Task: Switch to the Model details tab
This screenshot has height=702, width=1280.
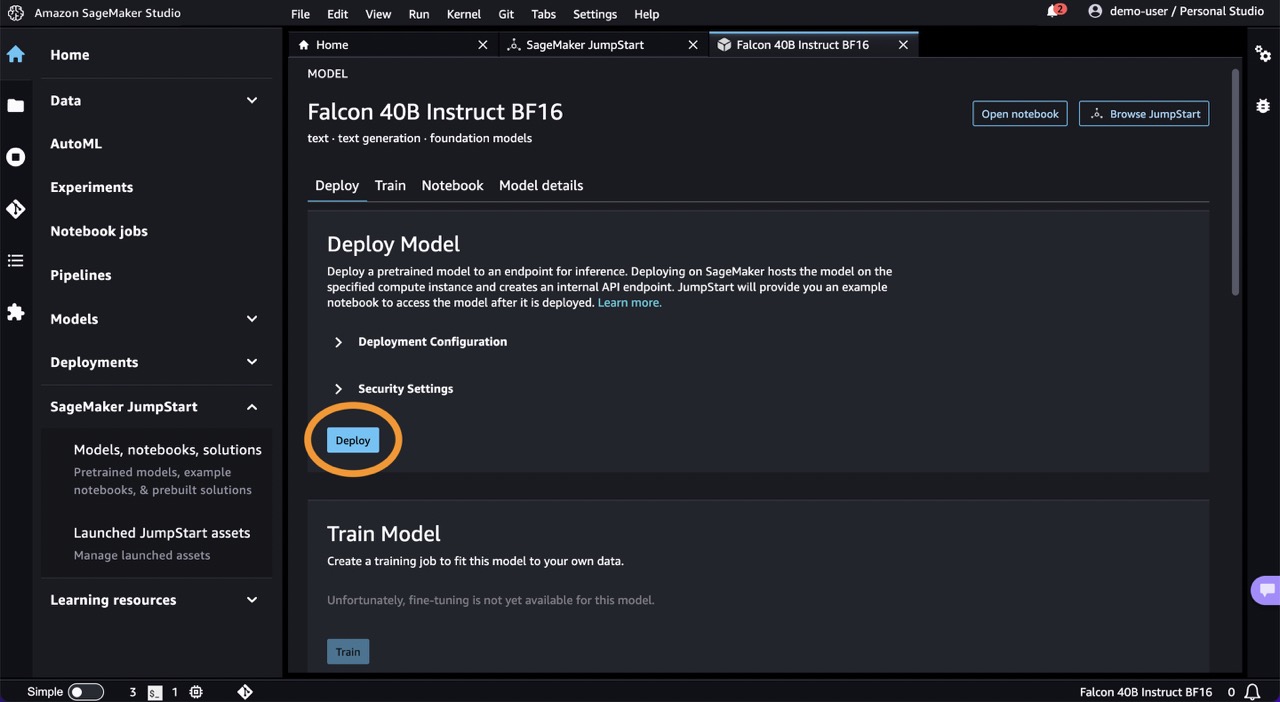Action: (541, 185)
